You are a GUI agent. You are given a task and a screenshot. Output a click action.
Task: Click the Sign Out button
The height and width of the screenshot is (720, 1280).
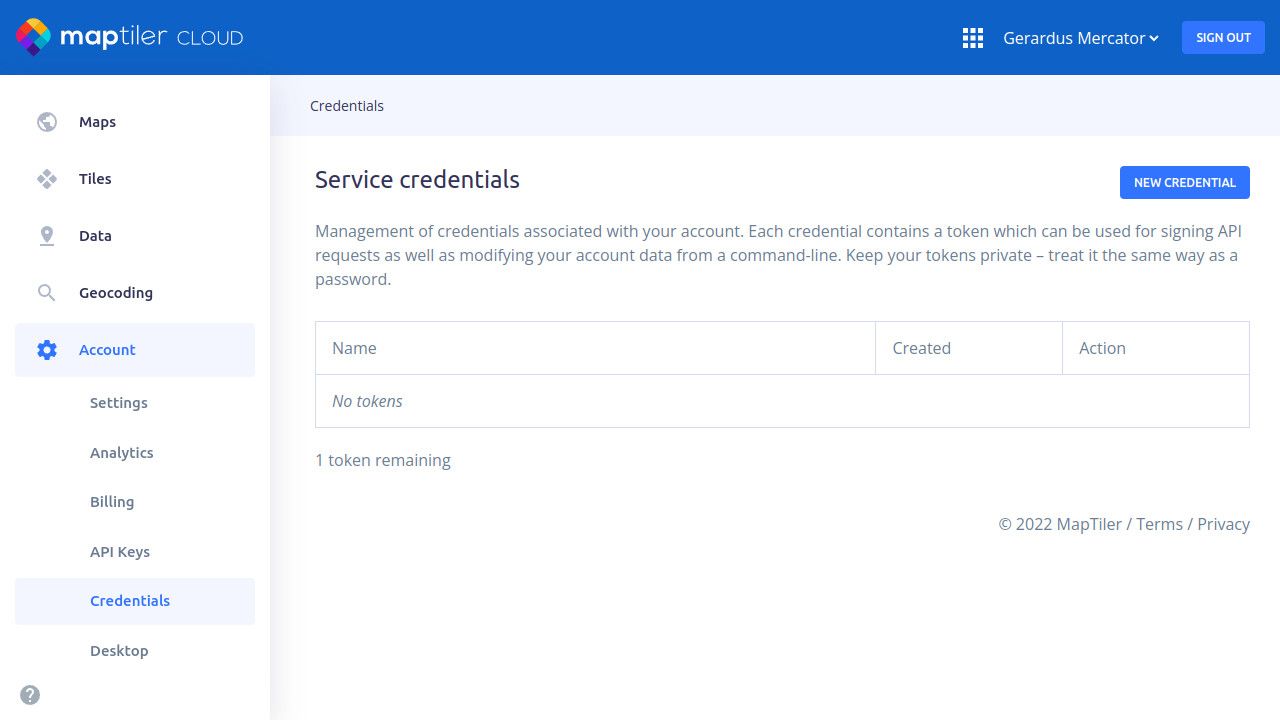click(1223, 38)
